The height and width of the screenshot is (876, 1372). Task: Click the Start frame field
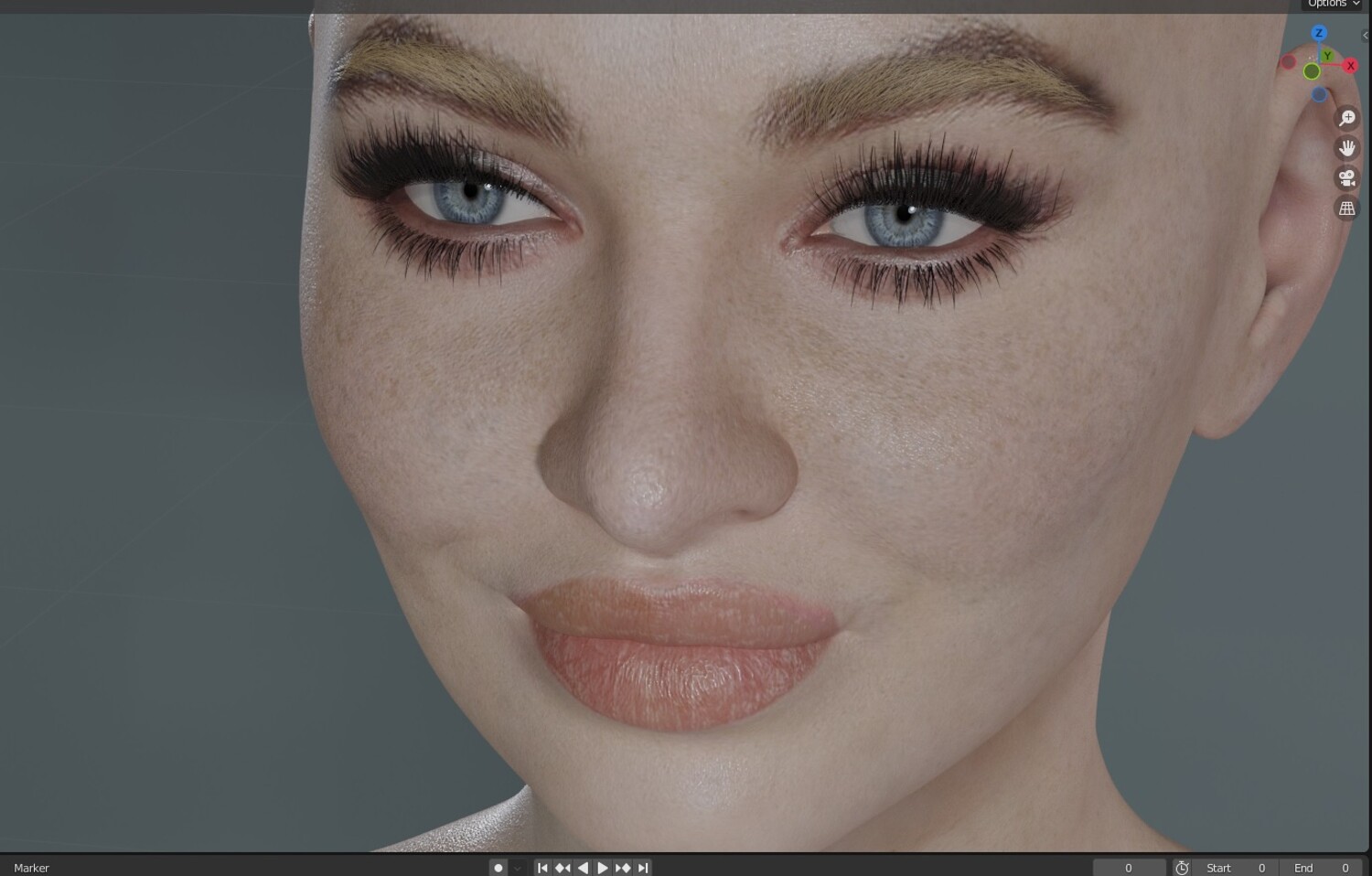pos(1236,868)
